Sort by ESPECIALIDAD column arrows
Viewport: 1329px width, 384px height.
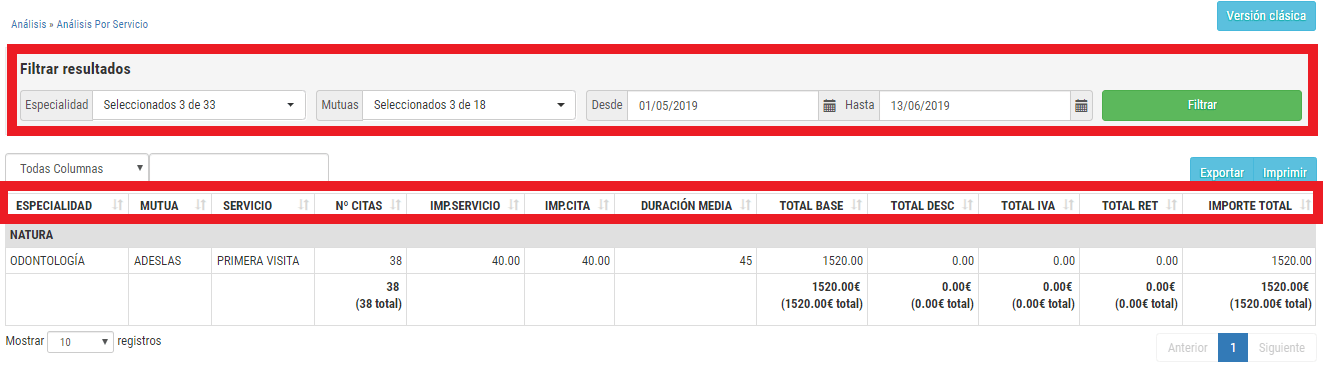pos(119,205)
